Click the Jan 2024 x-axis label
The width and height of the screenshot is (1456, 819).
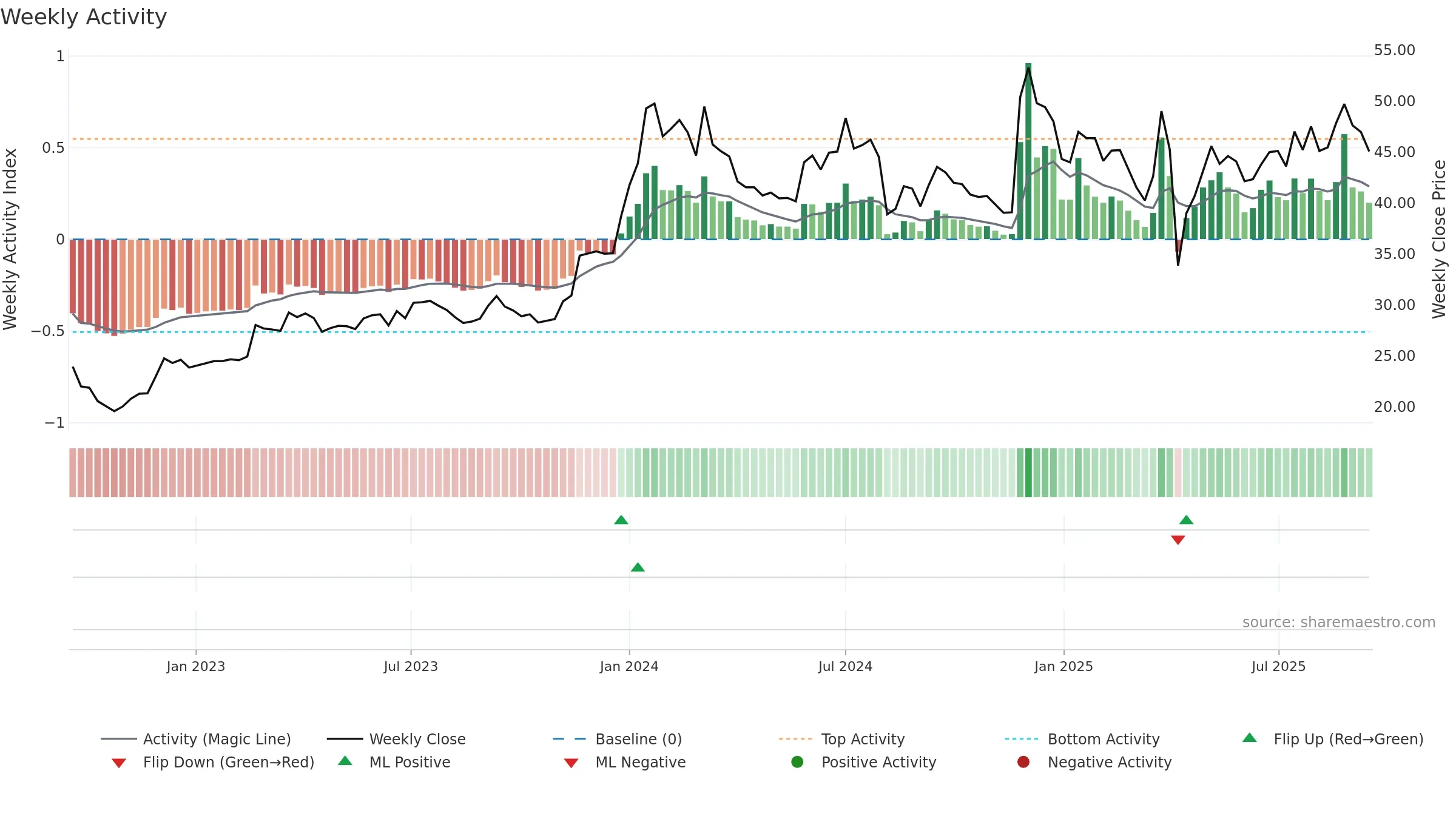click(629, 666)
